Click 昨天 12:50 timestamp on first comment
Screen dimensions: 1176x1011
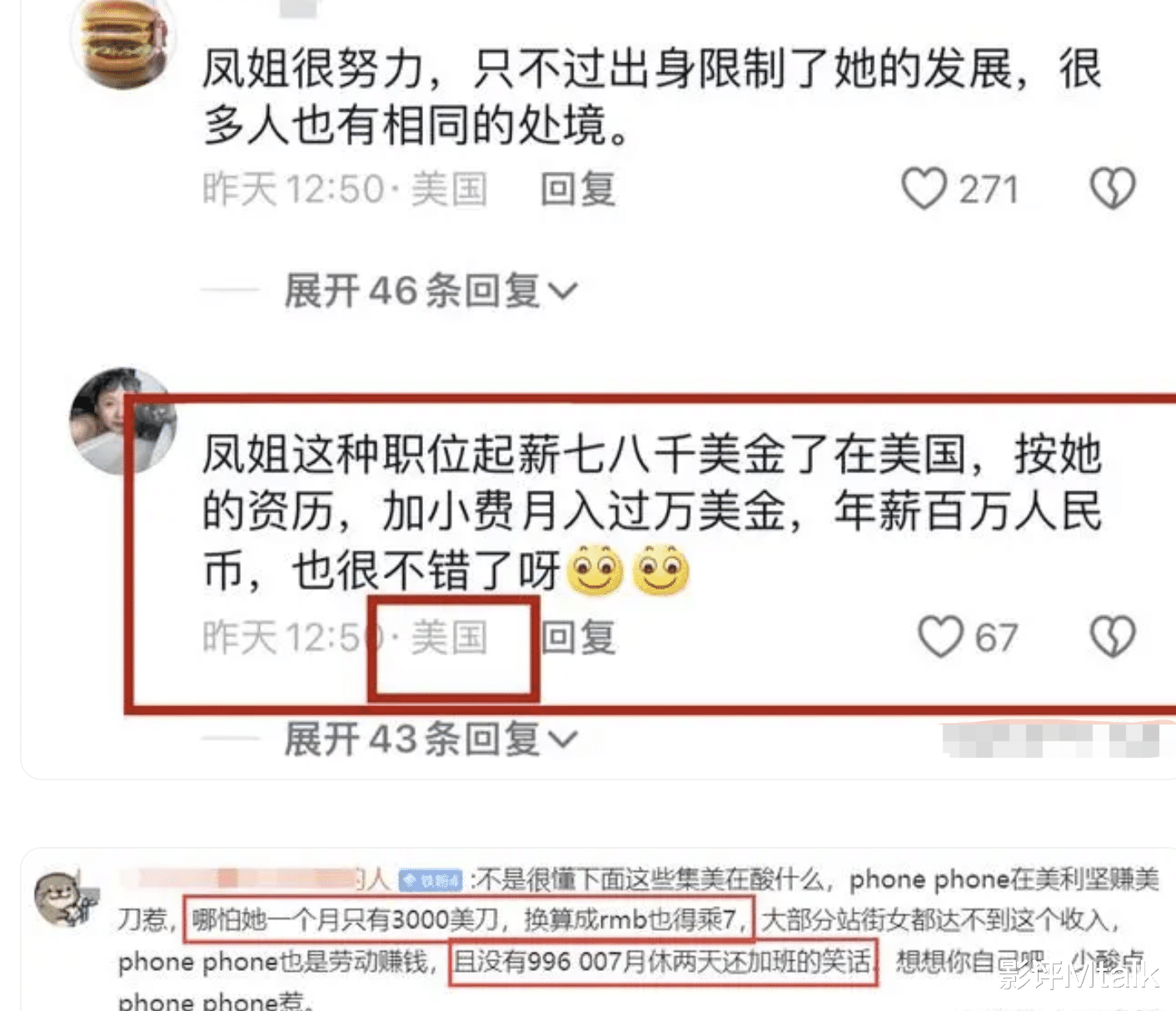[x=293, y=189]
